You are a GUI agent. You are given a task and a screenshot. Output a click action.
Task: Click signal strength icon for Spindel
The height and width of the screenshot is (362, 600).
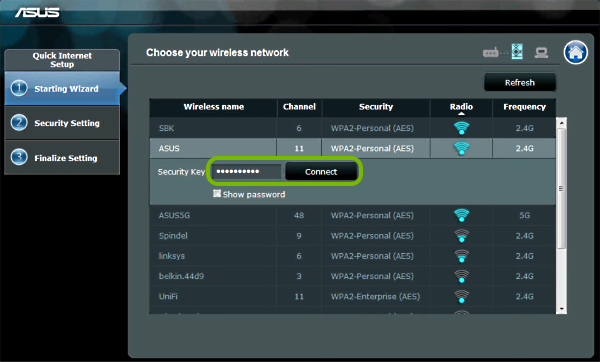(461, 235)
